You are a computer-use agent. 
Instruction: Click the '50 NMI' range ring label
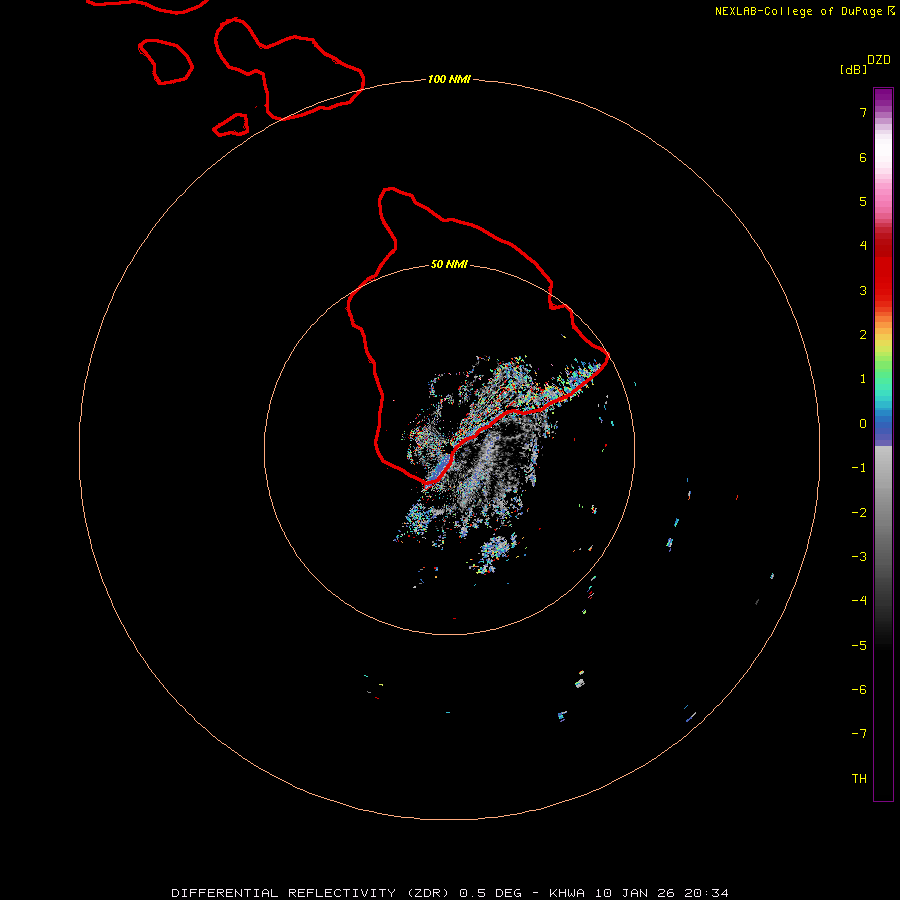tap(449, 264)
